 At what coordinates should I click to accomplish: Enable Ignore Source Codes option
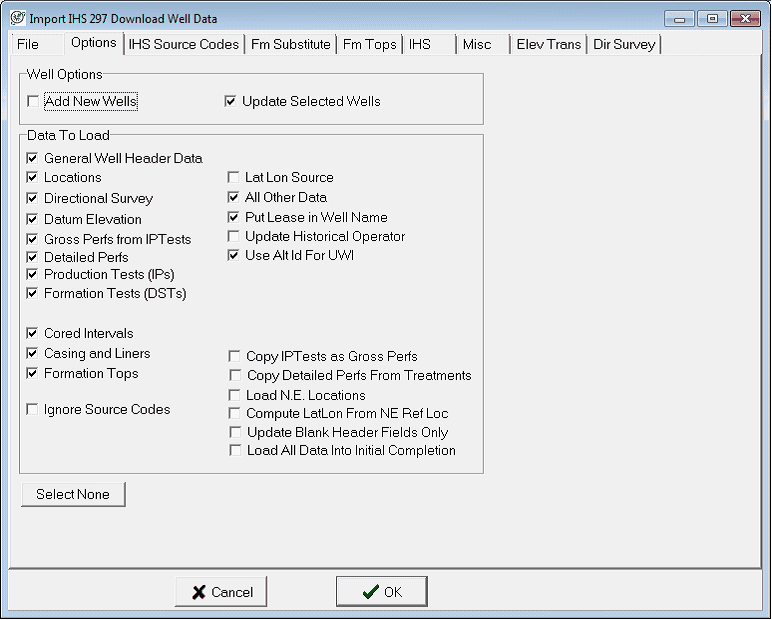(33, 409)
